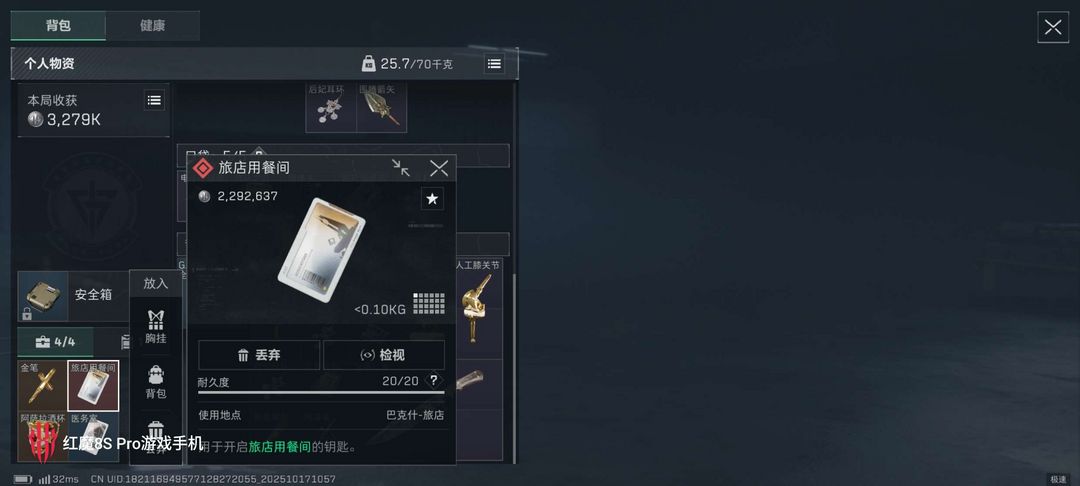Switch to the 健康 tab

point(152,25)
